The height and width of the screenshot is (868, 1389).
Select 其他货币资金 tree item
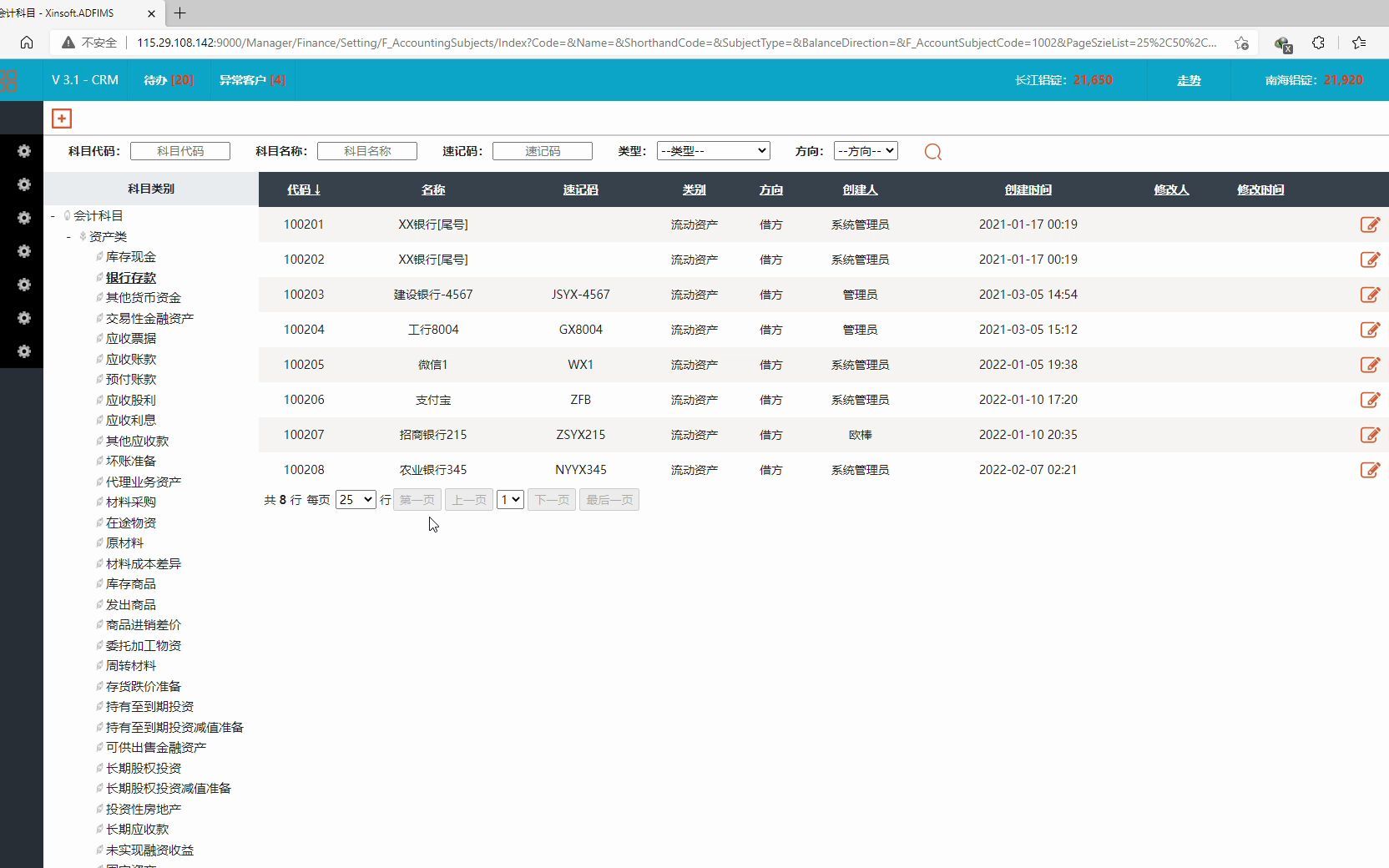(144, 298)
